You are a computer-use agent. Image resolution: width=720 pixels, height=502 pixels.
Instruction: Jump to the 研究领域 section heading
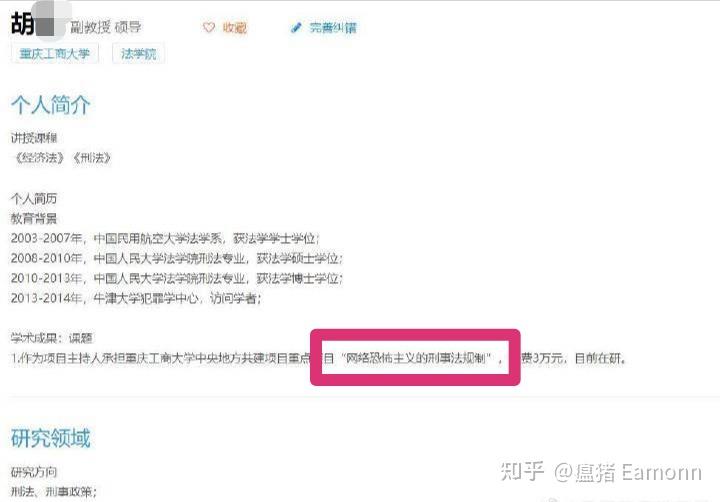(51, 438)
